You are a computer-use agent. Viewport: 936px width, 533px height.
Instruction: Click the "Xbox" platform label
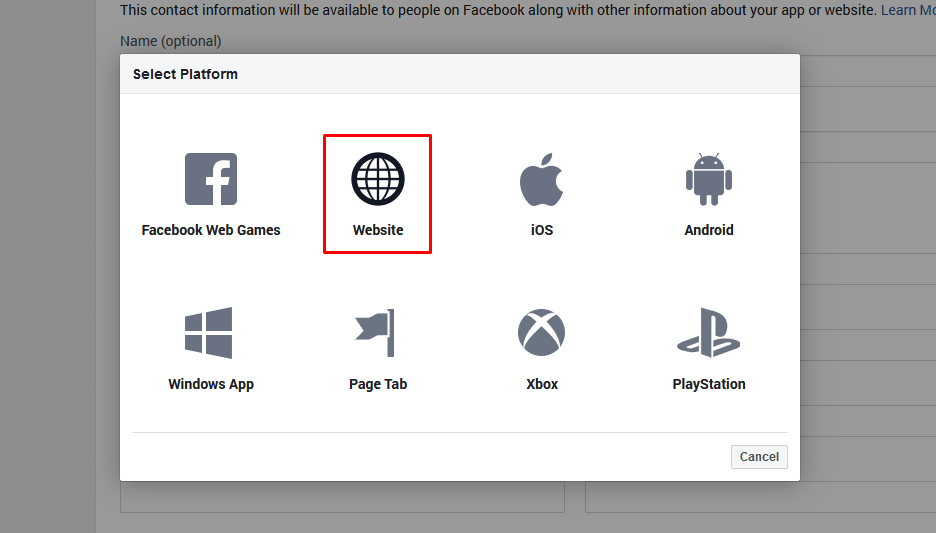(x=542, y=384)
